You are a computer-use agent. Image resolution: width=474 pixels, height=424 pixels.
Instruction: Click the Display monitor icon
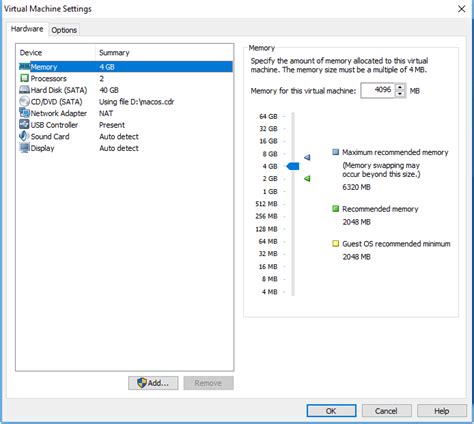pyautogui.click(x=24, y=148)
